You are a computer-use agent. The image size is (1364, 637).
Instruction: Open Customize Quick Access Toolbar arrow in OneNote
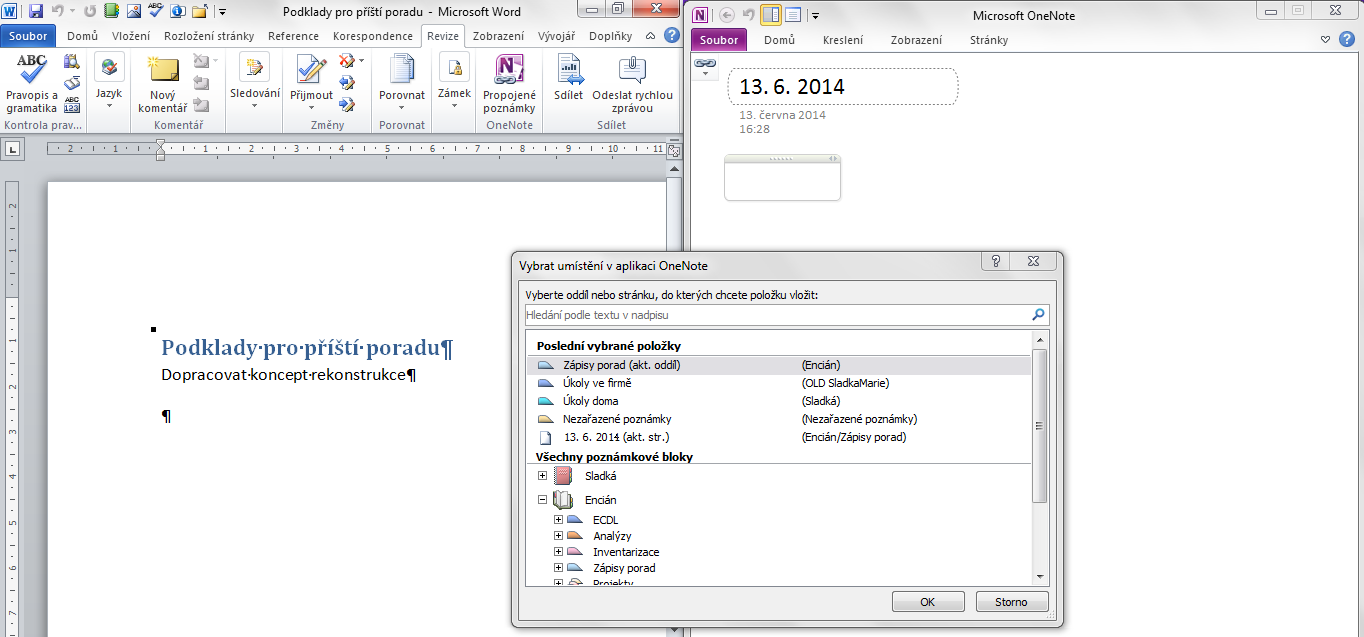[816, 15]
